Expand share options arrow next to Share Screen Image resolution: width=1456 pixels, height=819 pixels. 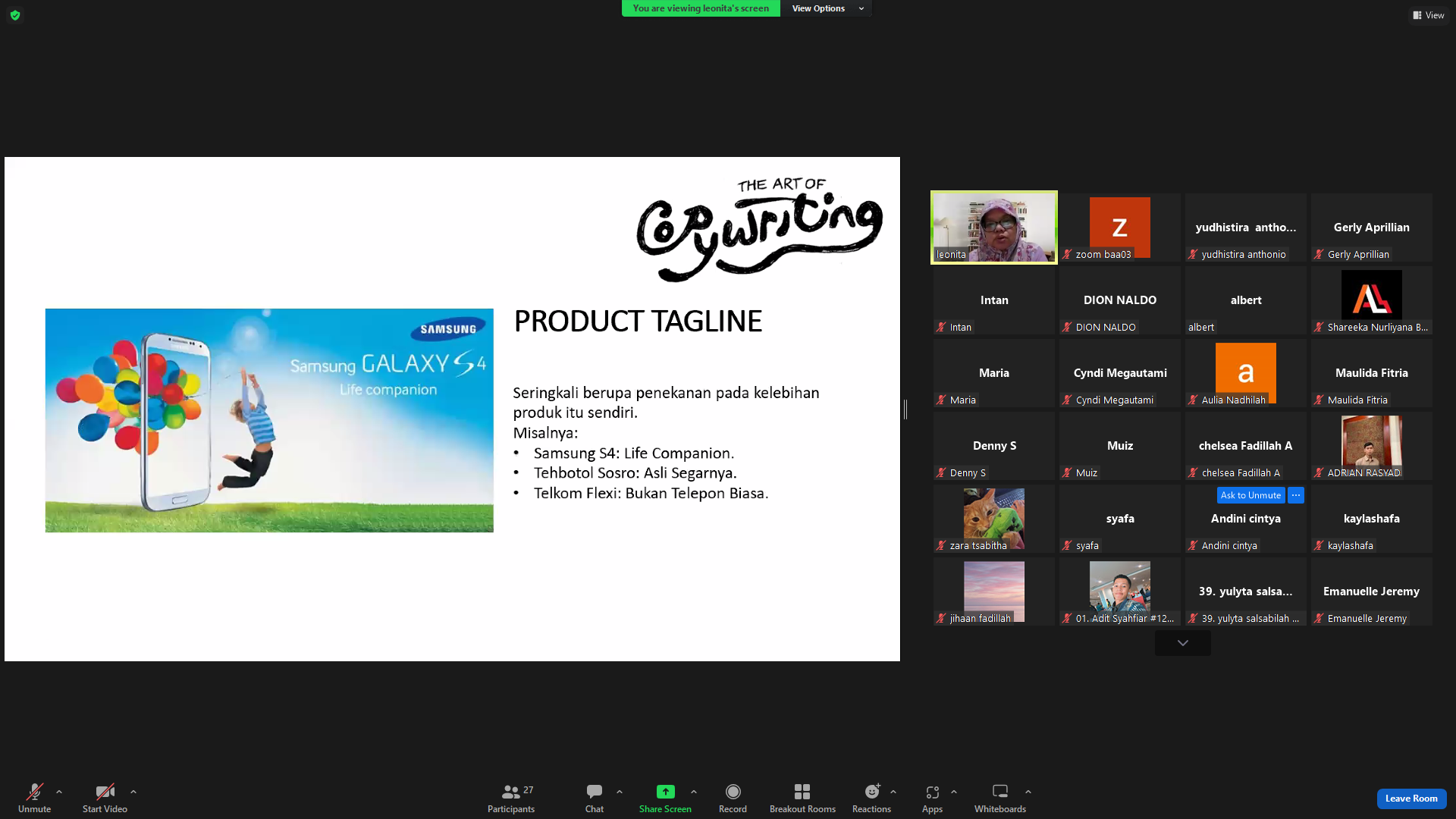tap(694, 792)
